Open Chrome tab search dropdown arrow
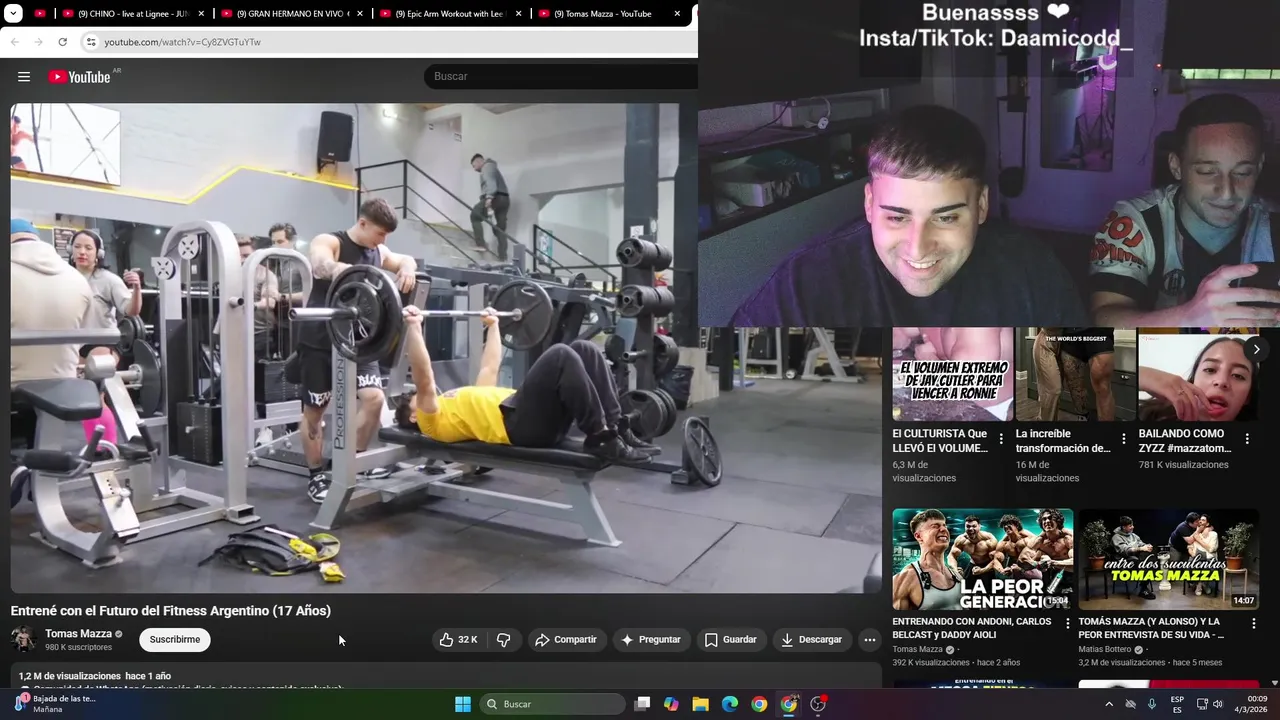 (x=13, y=14)
